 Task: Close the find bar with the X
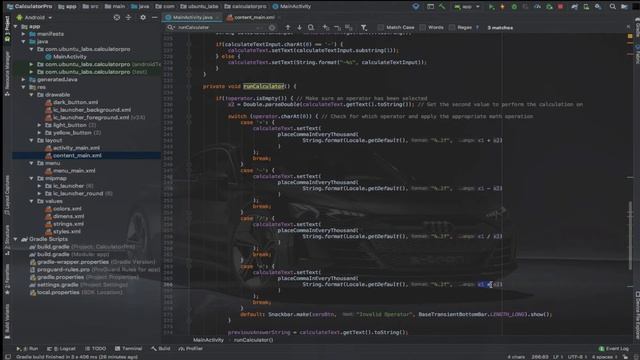click(629, 27)
